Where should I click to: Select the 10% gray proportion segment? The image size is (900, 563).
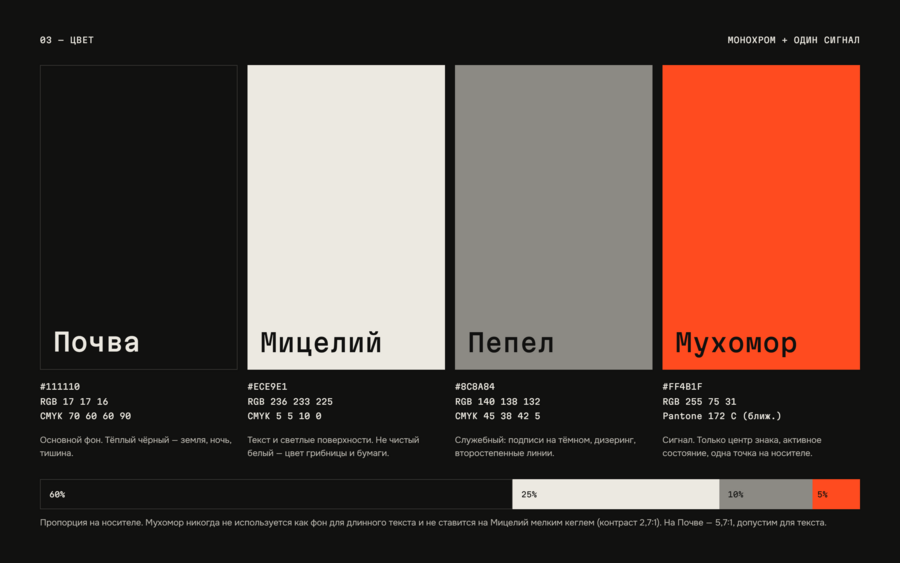click(x=766, y=494)
